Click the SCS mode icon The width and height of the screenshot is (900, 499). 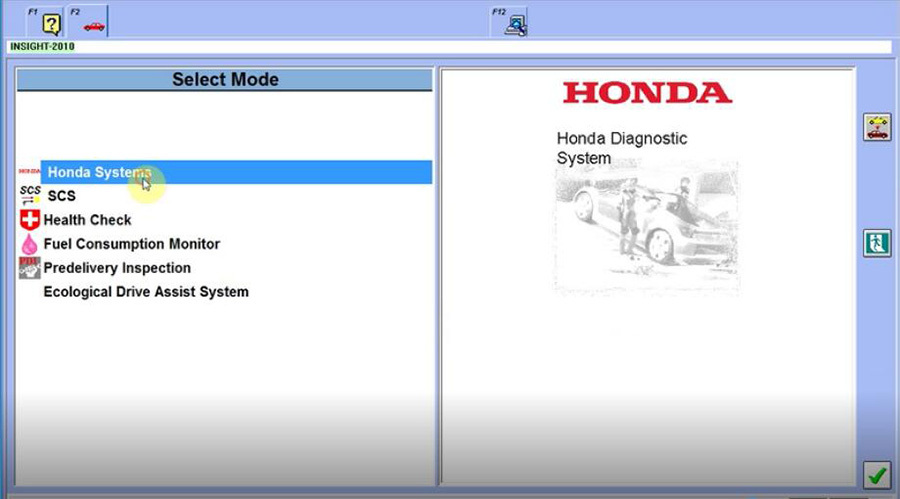click(30, 195)
